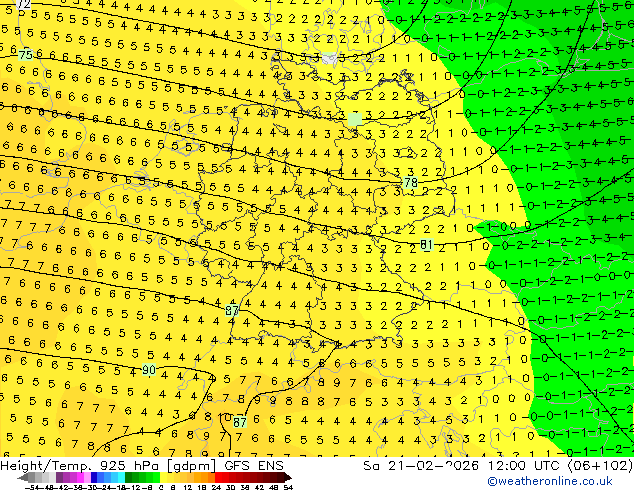Image resolution: width=634 pixels, height=490 pixels.
Task: Click the '54' legend scale value at far right
Action: coord(287,487)
